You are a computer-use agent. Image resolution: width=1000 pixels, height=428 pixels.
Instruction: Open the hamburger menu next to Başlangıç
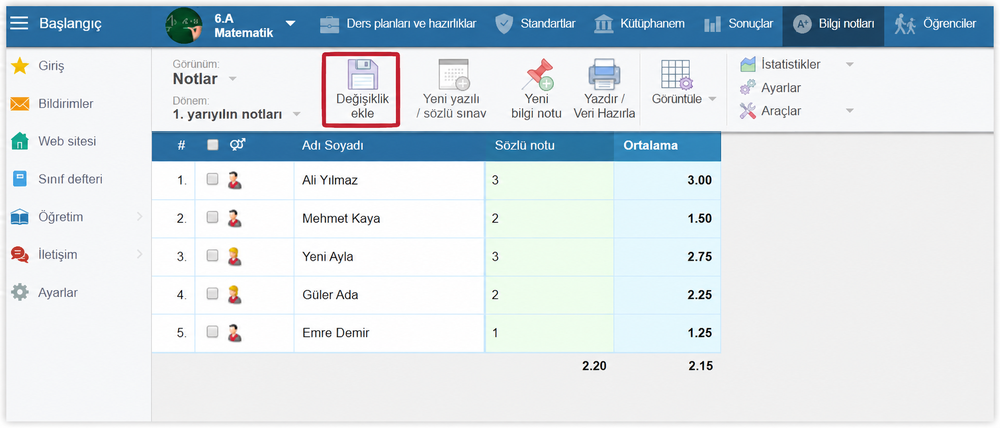19,24
